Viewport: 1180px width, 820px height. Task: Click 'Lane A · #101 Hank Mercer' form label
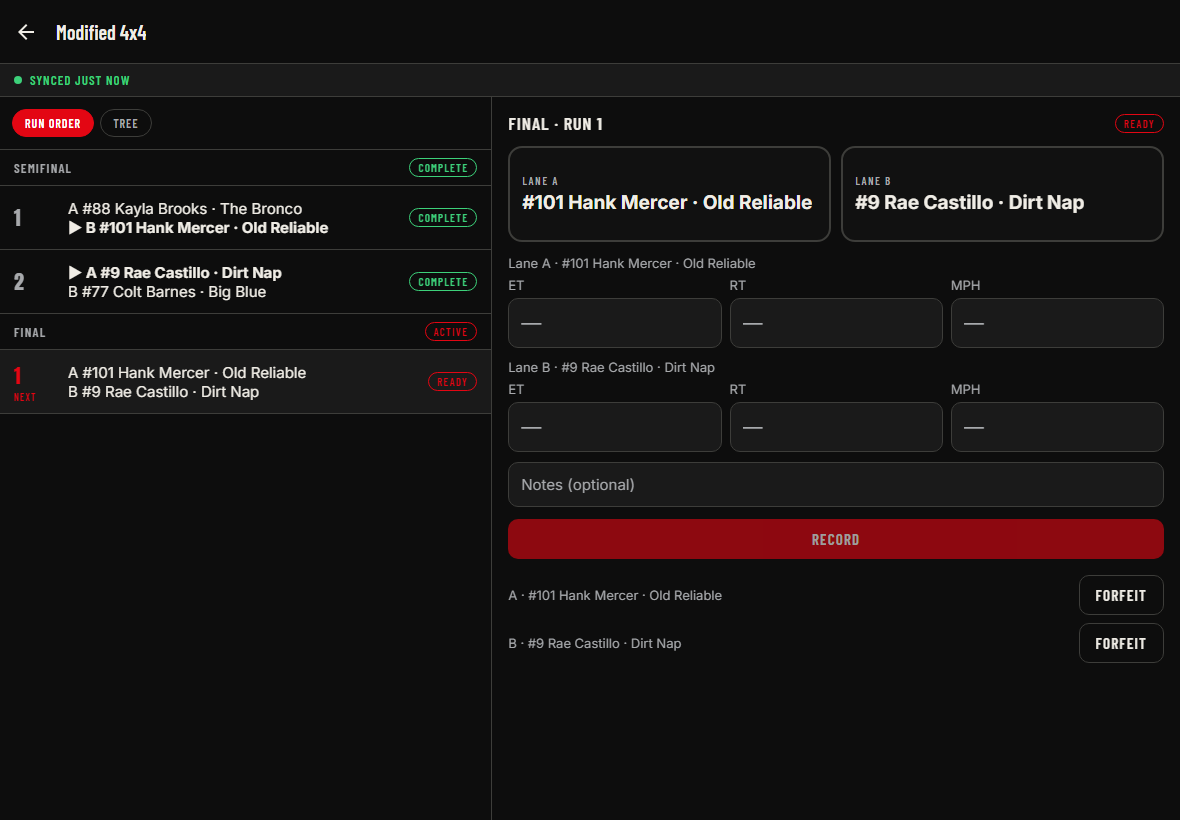tap(631, 263)
